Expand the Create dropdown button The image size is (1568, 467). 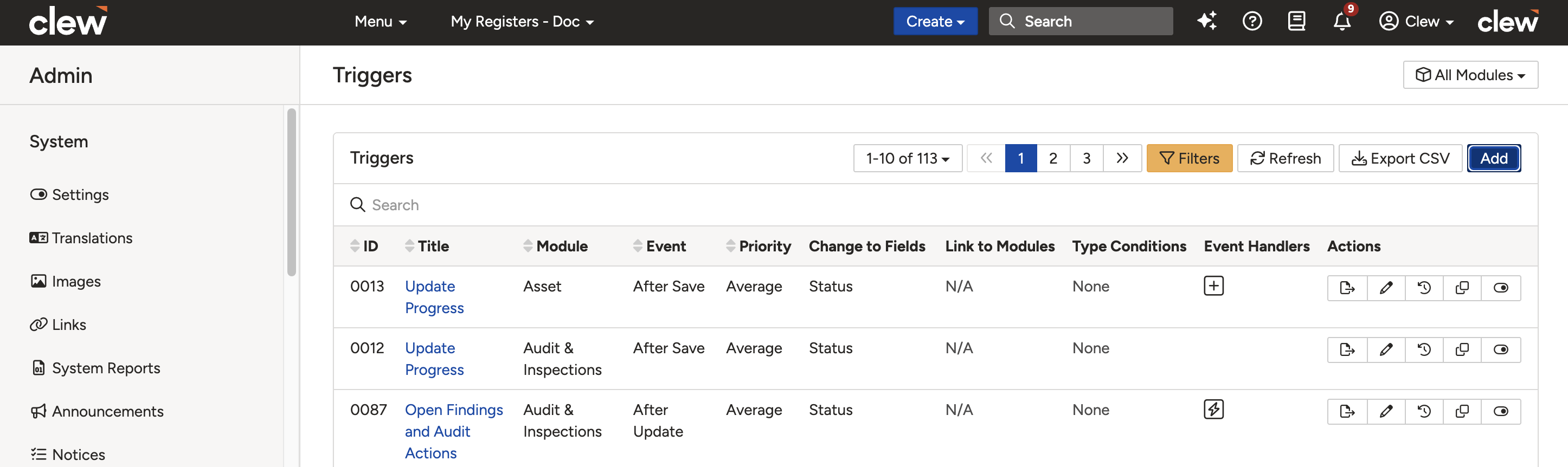pyautogui.click(x=935, y=21)
